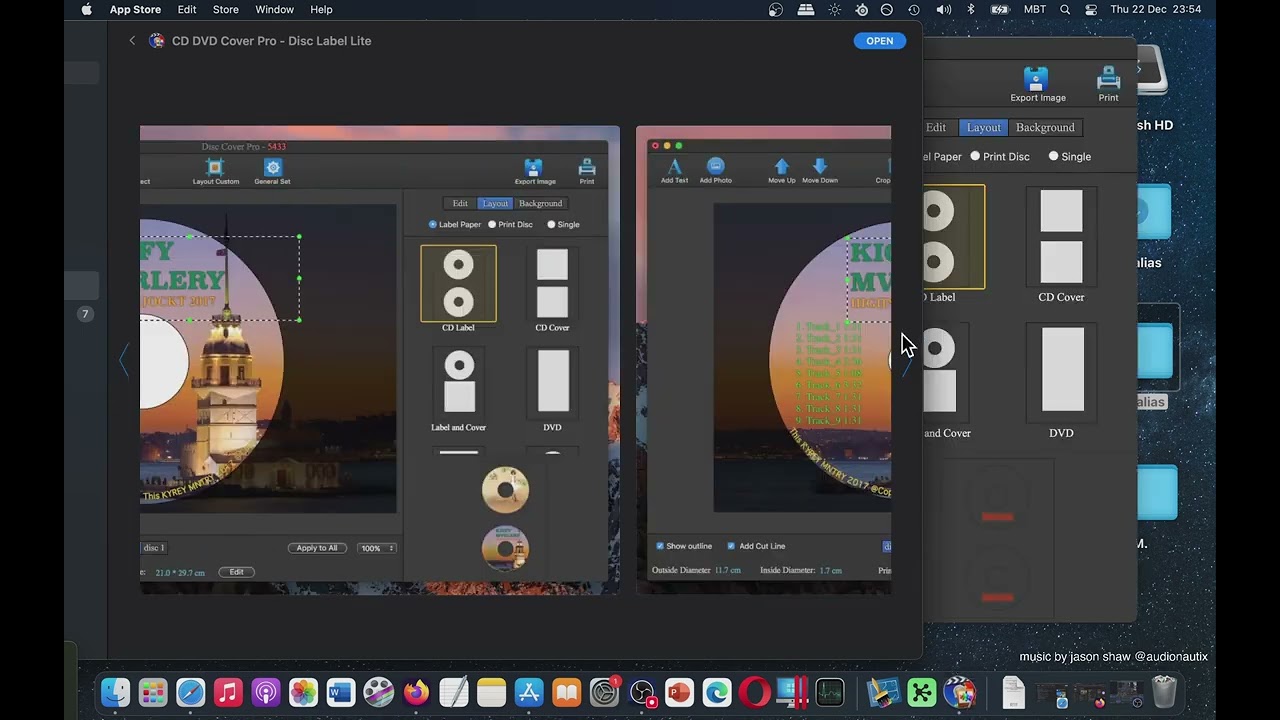Open Books from the Dock
This screenshot has height=720, width=1280.
click(x=566, y=692)
